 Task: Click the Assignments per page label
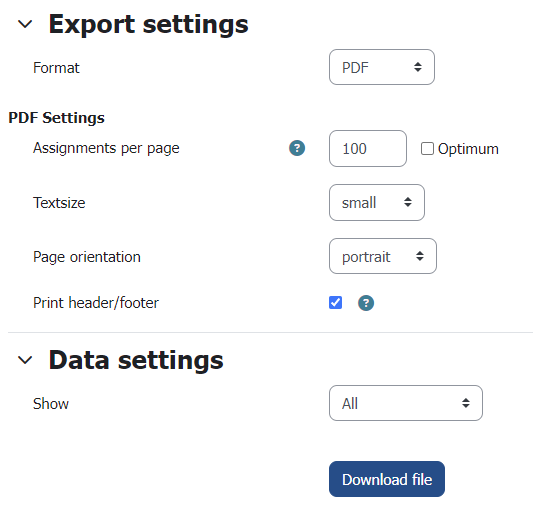[x=106, y=149]
